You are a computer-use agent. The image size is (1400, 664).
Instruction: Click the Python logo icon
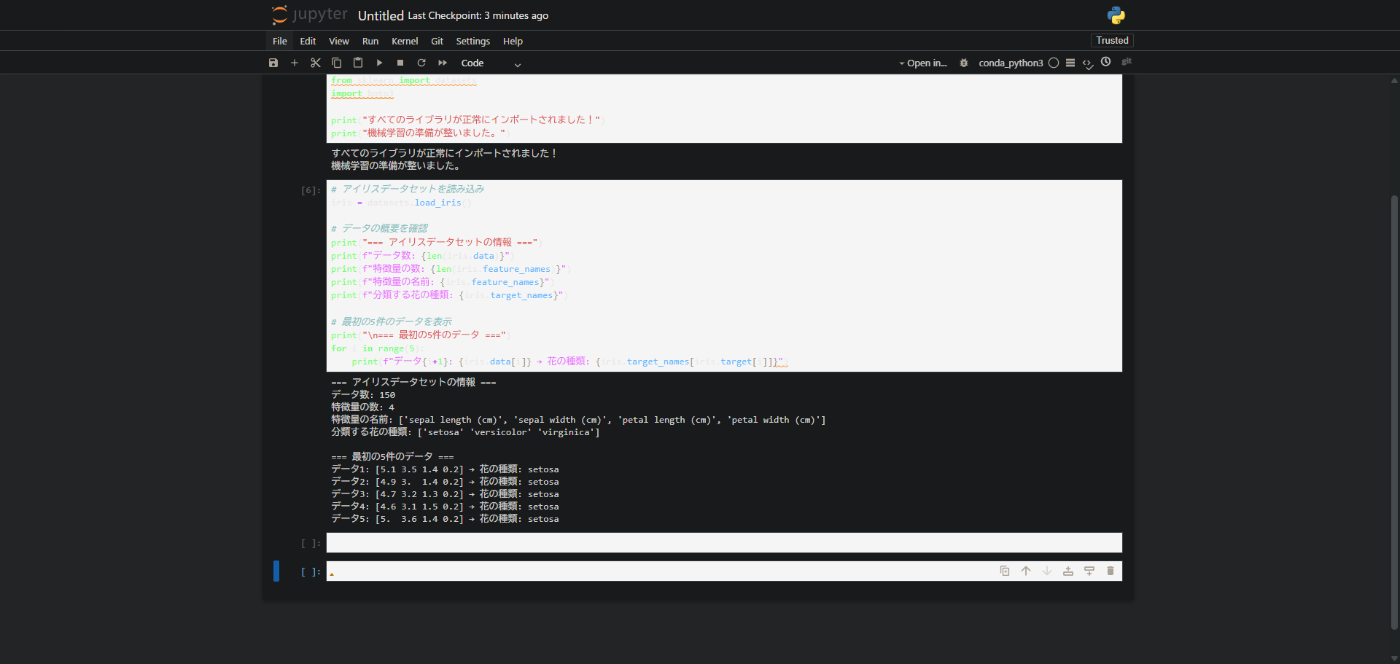(1117, 15)
